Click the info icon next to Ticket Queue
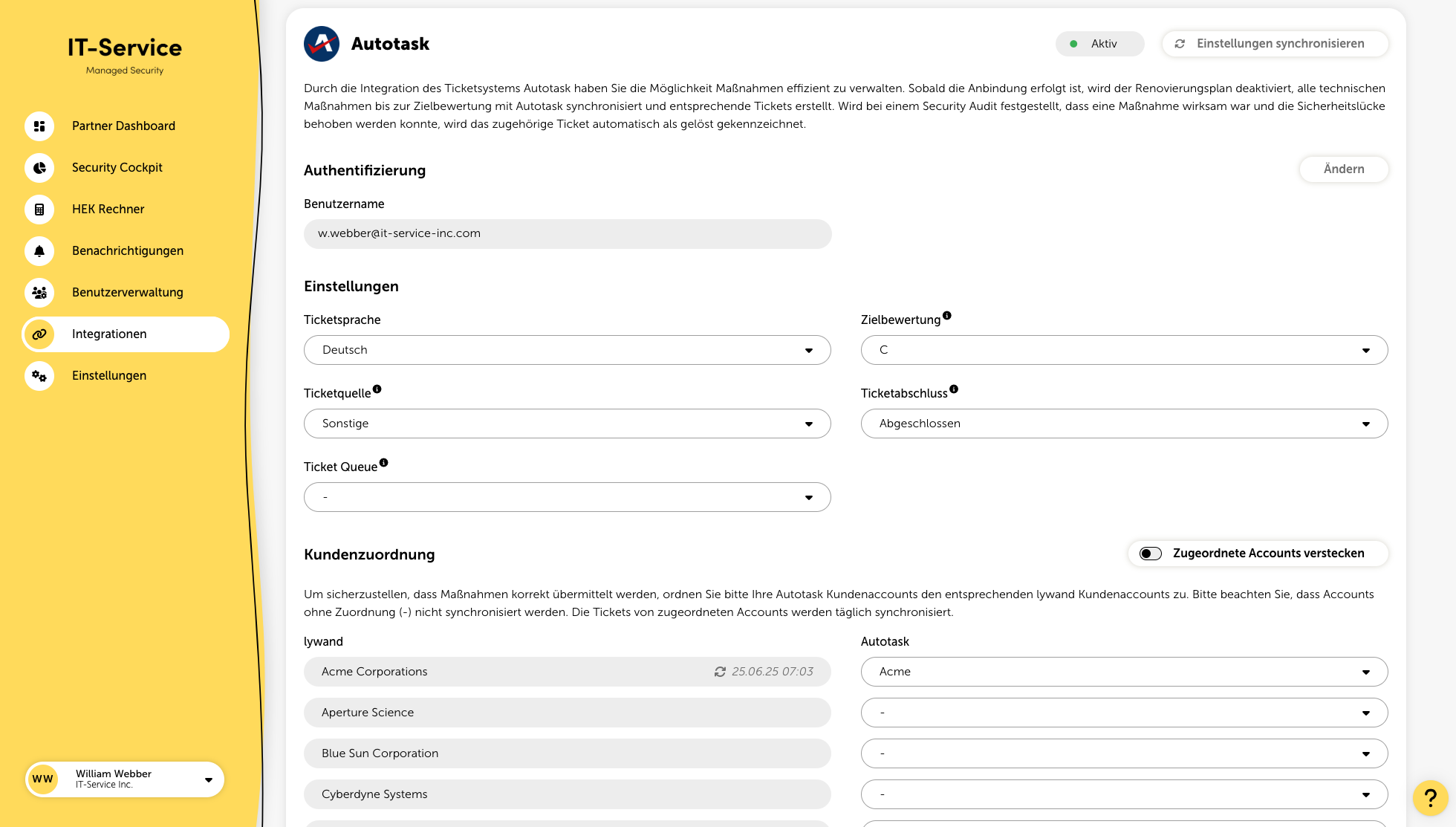Viewport: 1456px width, 827px height. pos(384,463)
